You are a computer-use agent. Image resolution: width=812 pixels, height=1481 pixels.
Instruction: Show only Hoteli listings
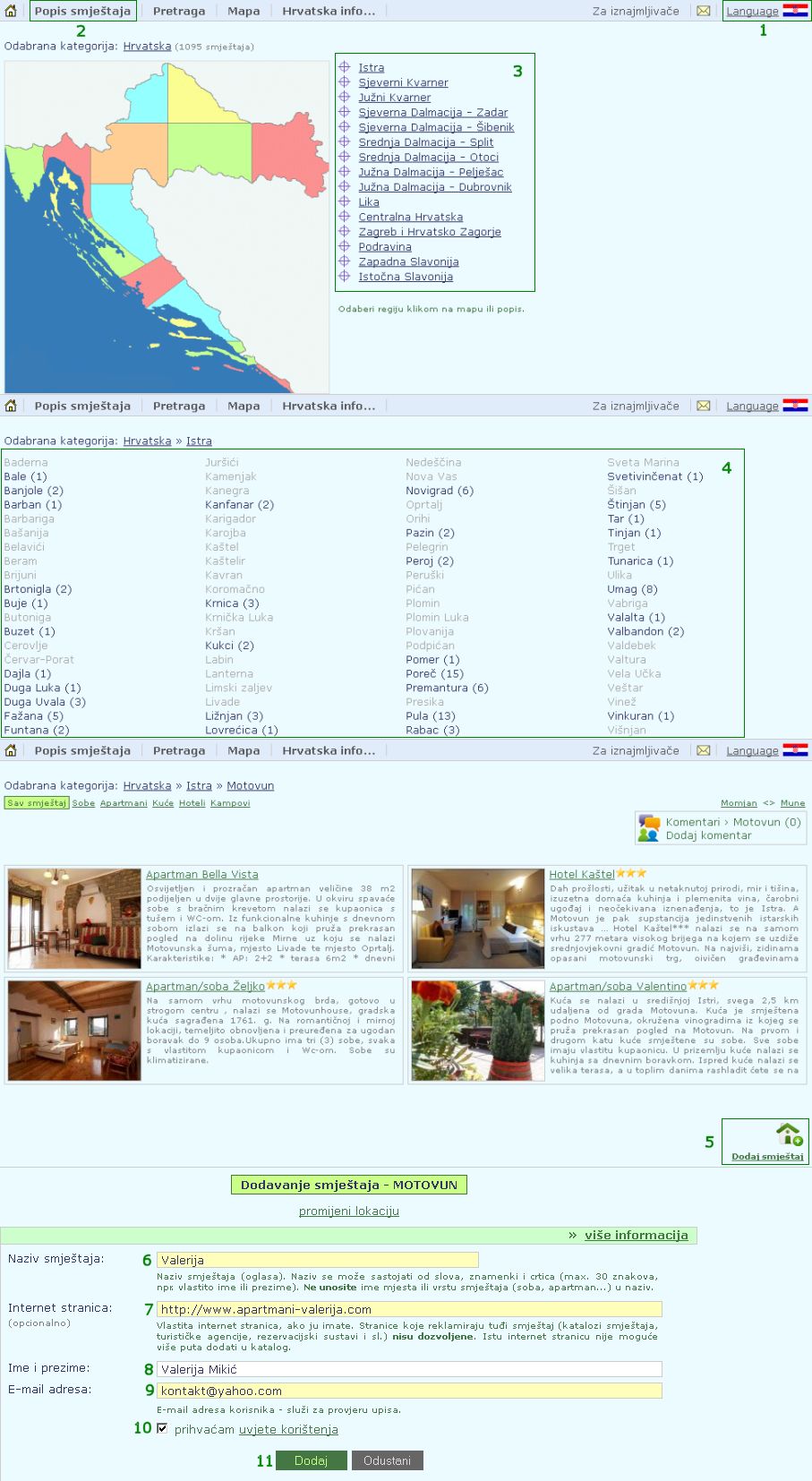click(192, 803)
